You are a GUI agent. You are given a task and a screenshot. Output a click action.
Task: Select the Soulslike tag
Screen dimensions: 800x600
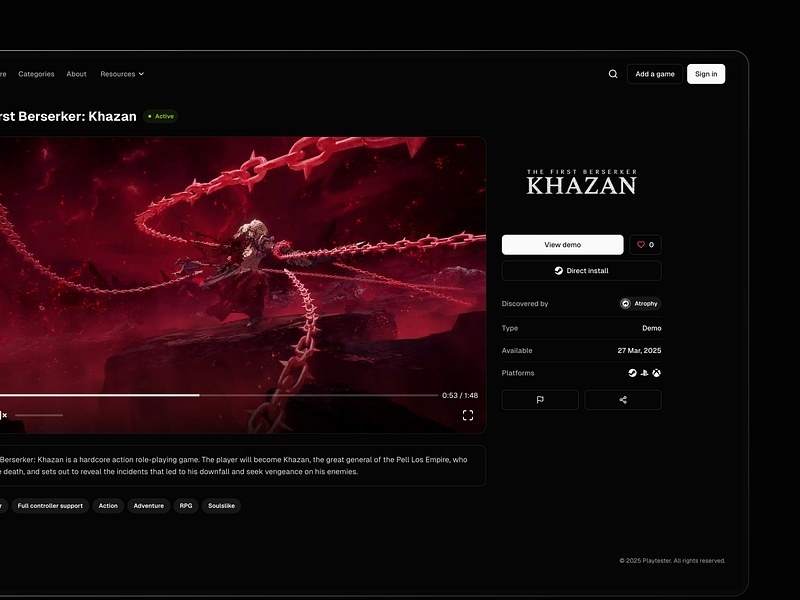(x=221, y=506)
